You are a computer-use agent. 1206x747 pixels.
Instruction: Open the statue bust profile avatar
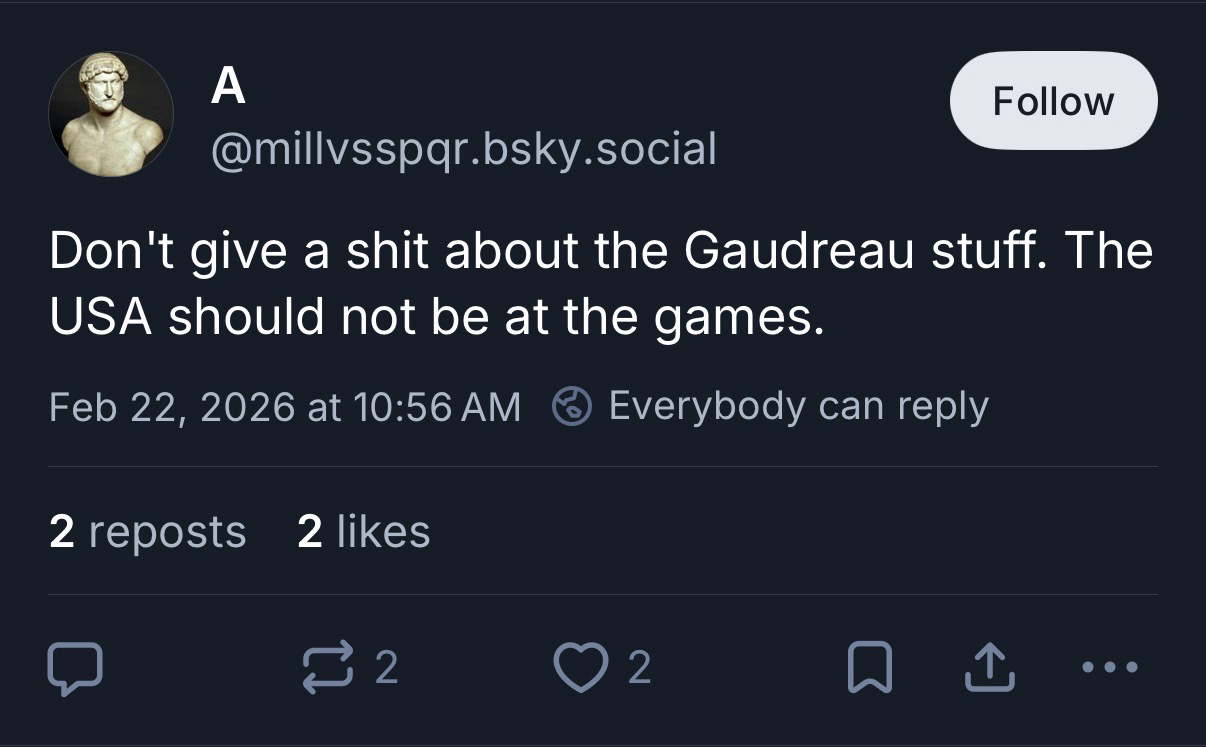[110, 115]
